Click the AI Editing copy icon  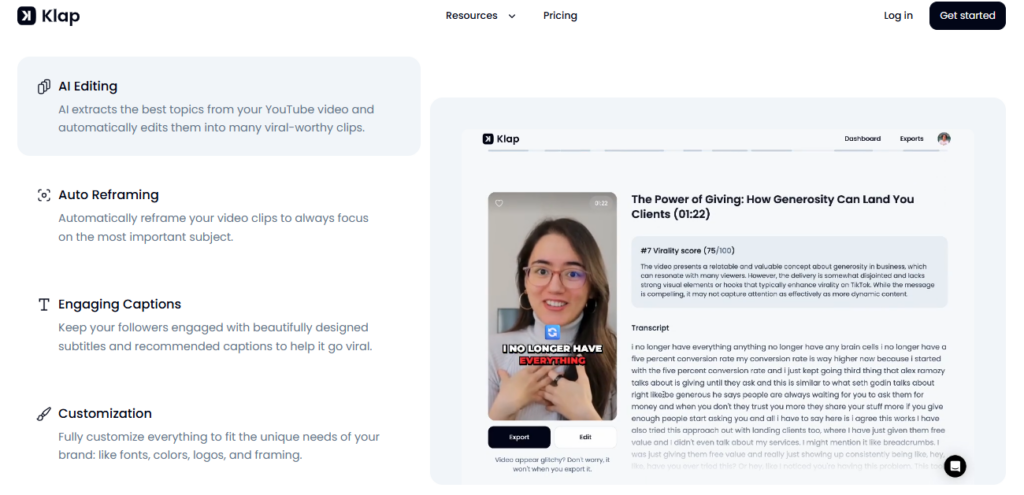pos(44,87)
